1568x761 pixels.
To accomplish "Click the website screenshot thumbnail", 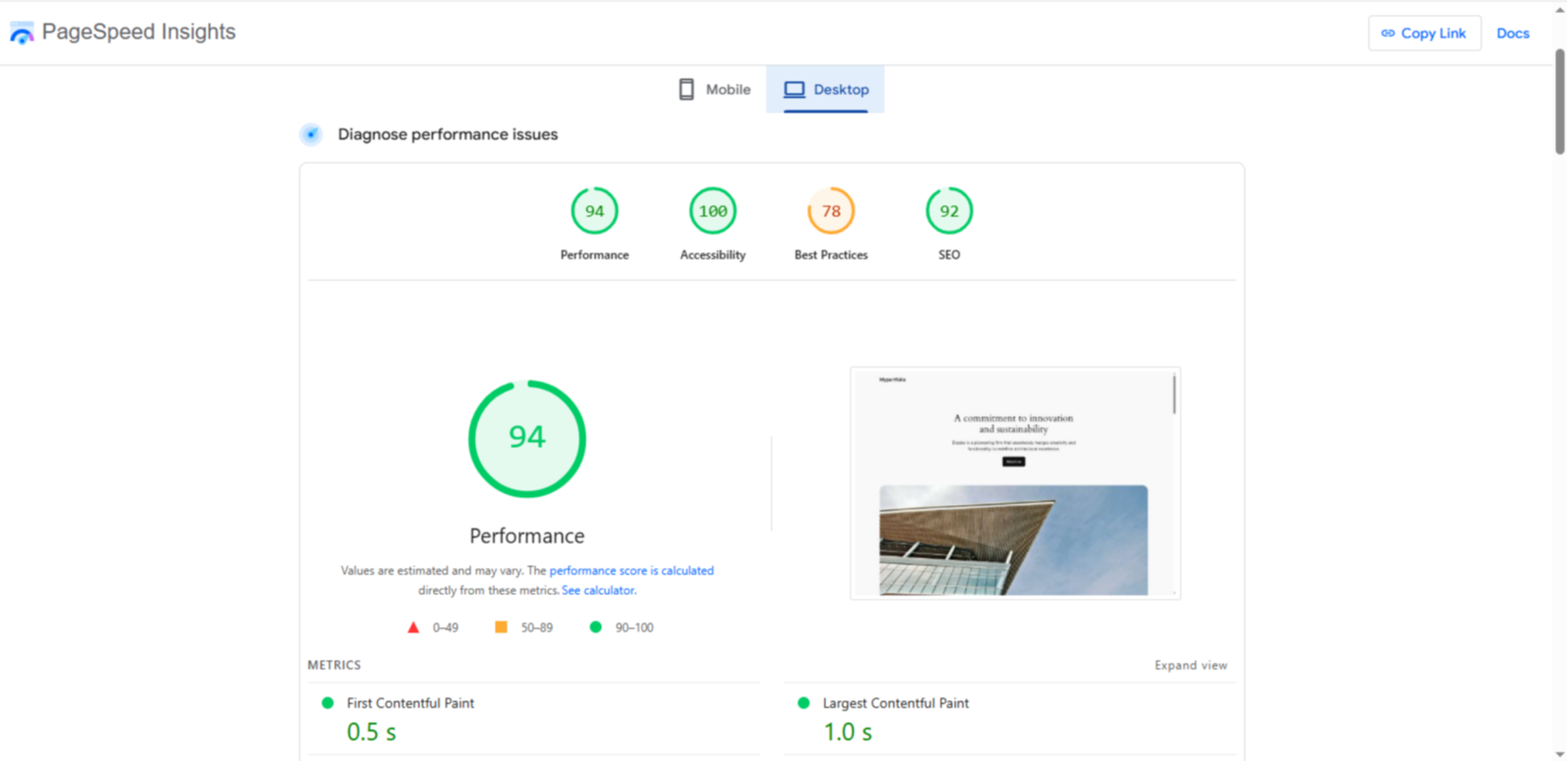I will pos(1013,482).
